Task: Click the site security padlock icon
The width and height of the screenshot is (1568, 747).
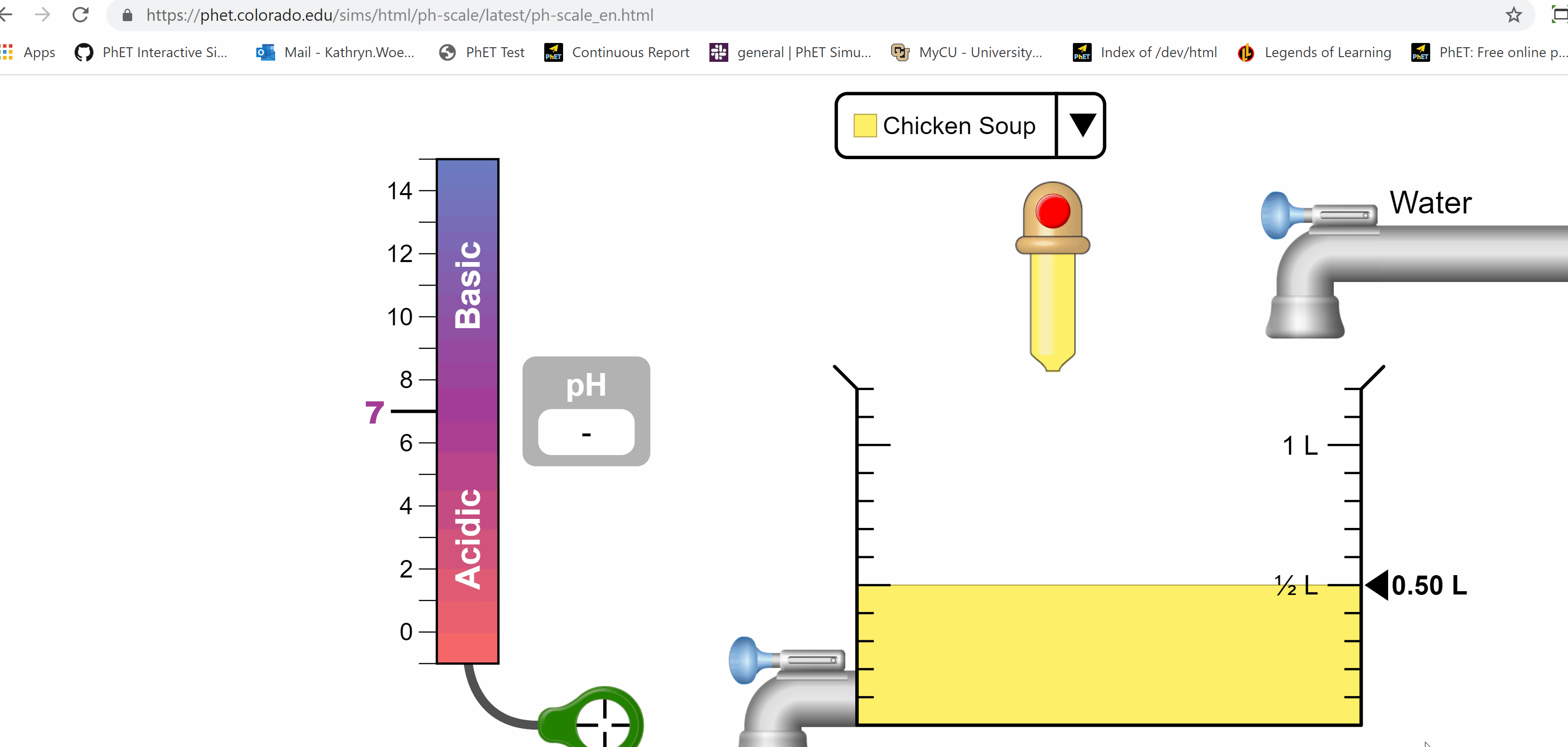Action: click(127, 15)
